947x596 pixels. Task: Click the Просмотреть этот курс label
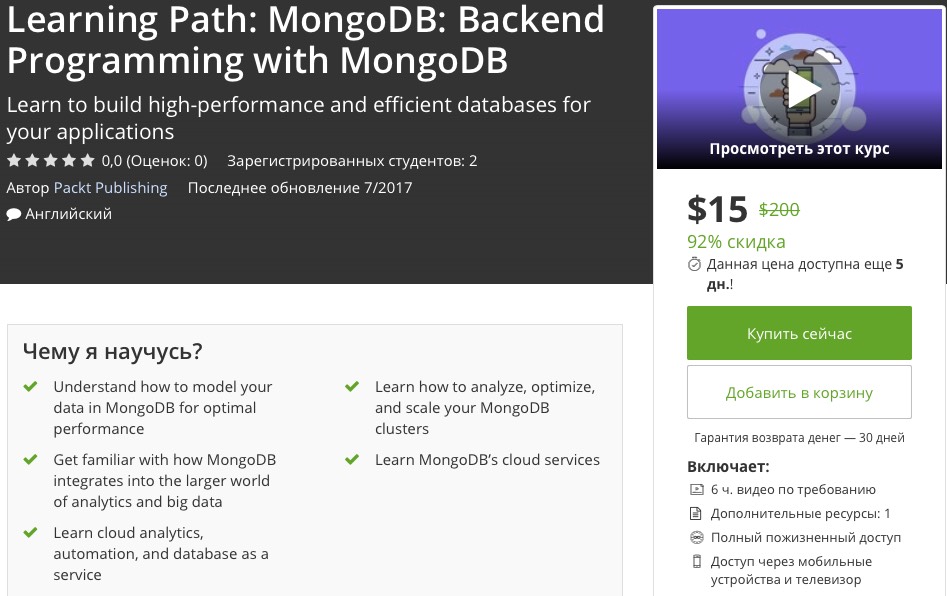799,149
